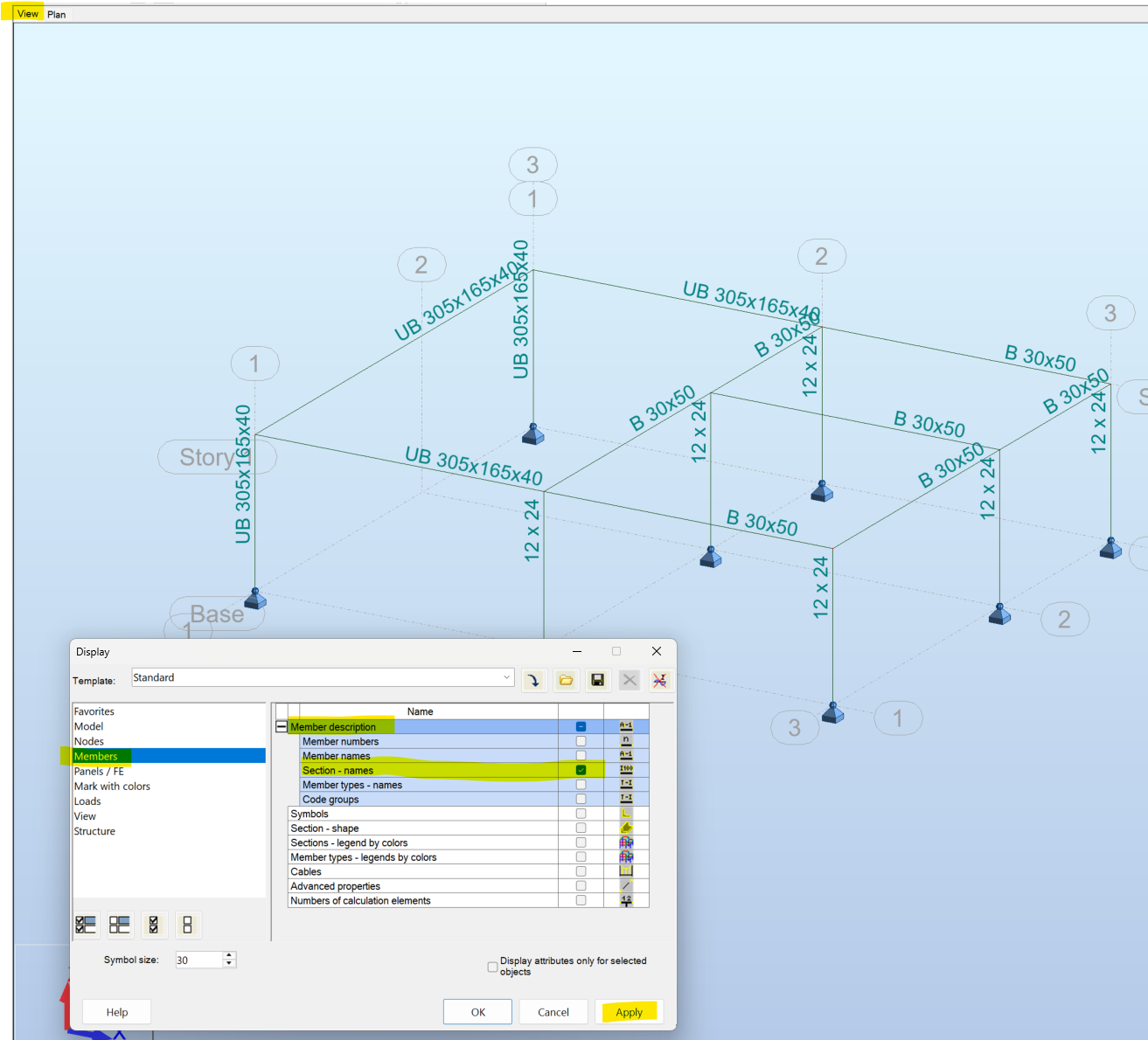The width and height of the screenshot is (1148, 1040).
Task: Click the Apply button
Action: 629,1012
